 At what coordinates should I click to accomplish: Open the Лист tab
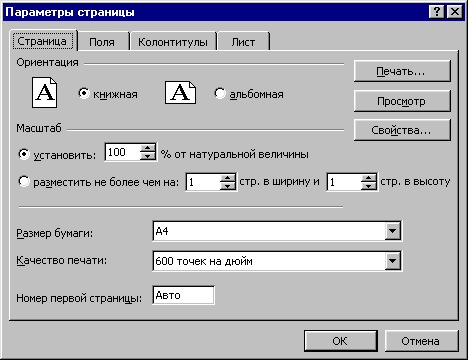pos(243,42)
